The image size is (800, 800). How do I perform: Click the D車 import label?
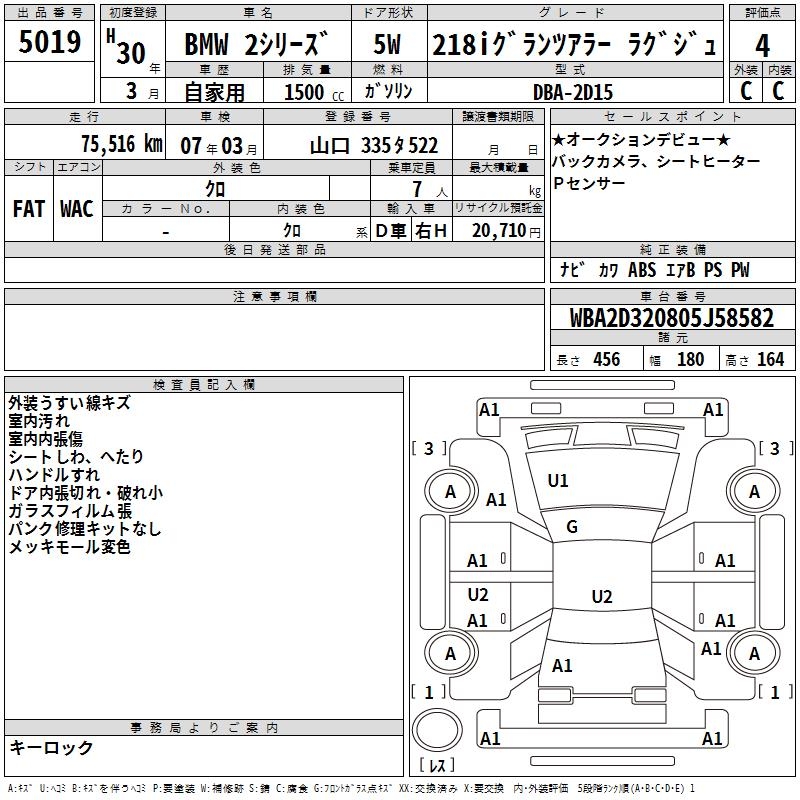pyautogui.click(x=391, y=231)
